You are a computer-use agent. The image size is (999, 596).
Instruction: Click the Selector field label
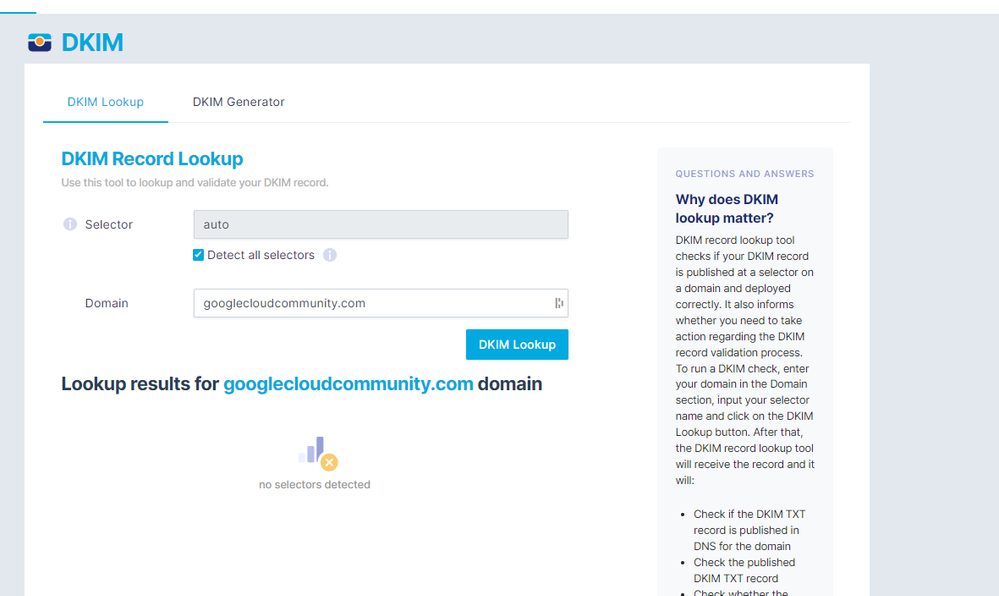click(109, 224)
